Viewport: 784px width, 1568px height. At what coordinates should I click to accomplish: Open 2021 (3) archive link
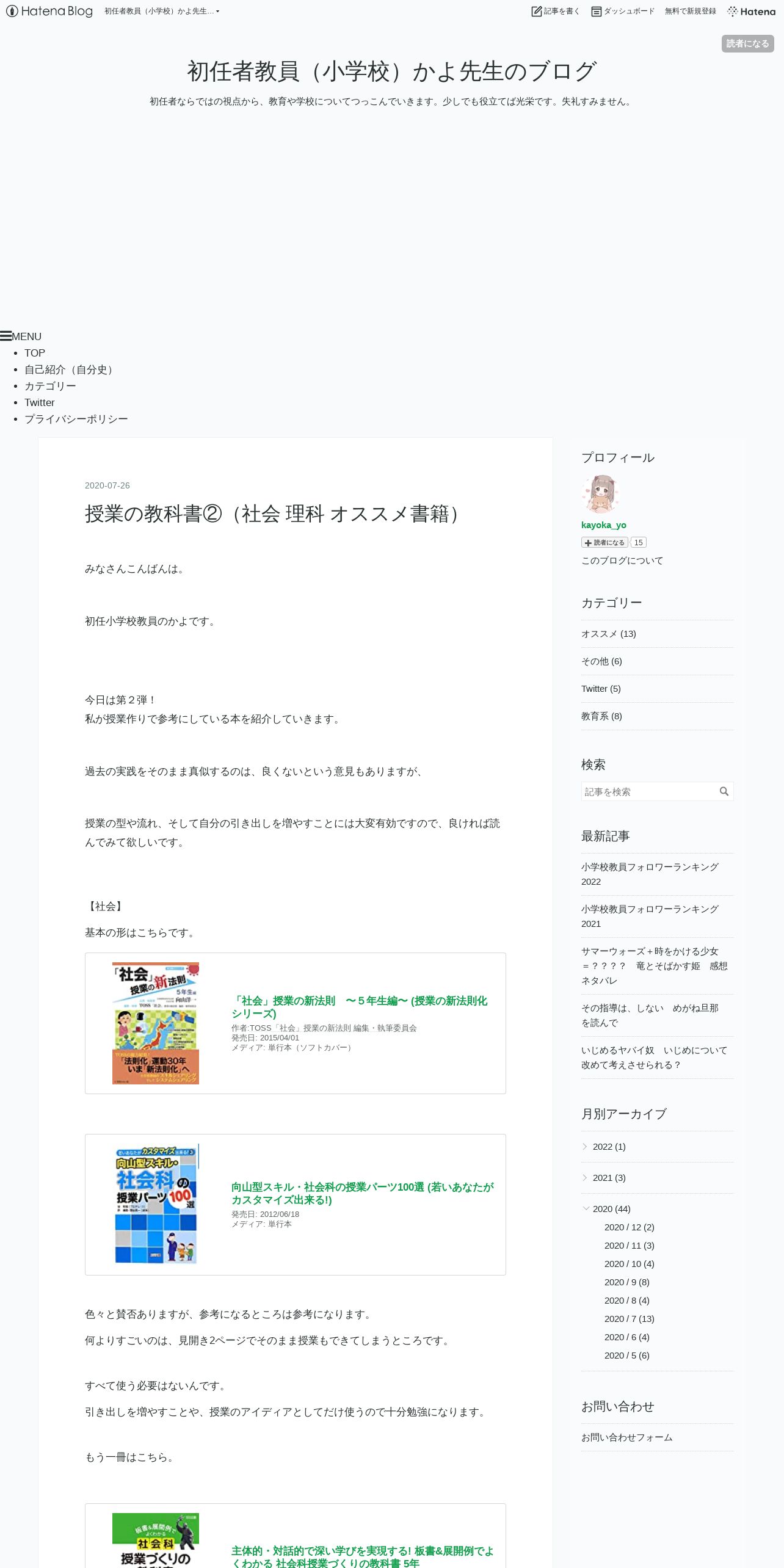point(609,1178)
